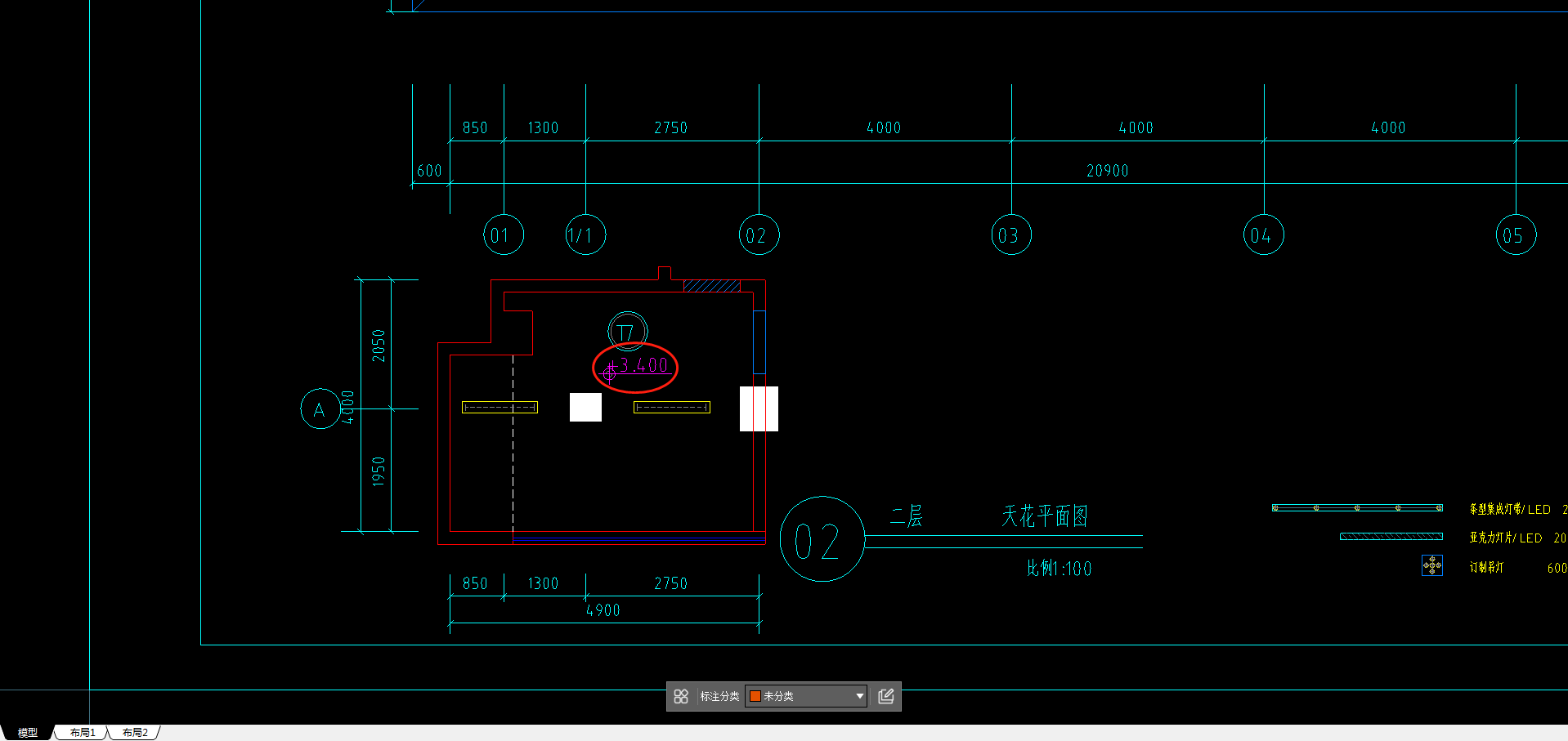Click grid bubble 05

click(x=1516, y=235)
